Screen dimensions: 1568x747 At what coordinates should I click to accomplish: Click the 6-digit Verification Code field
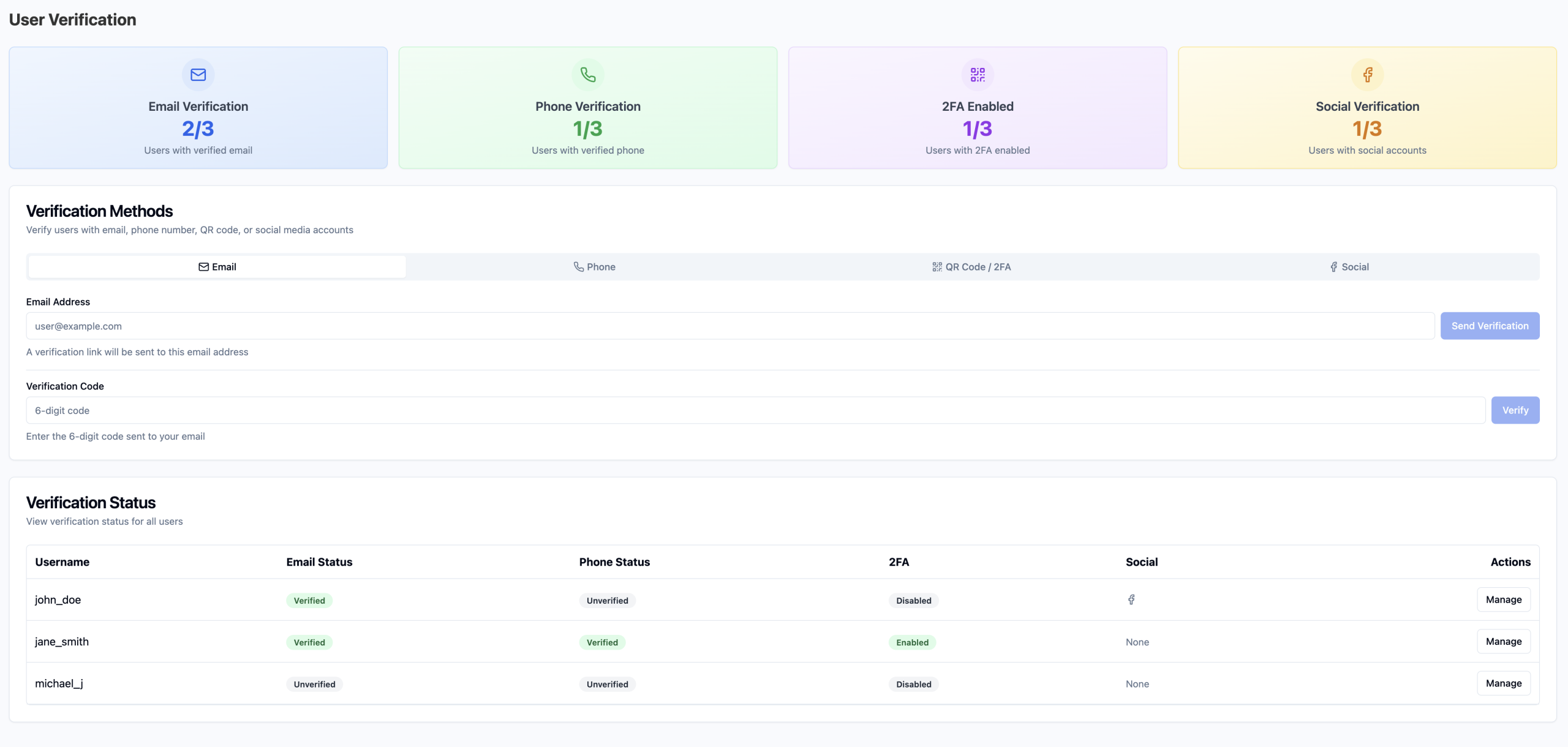(755, 411)
